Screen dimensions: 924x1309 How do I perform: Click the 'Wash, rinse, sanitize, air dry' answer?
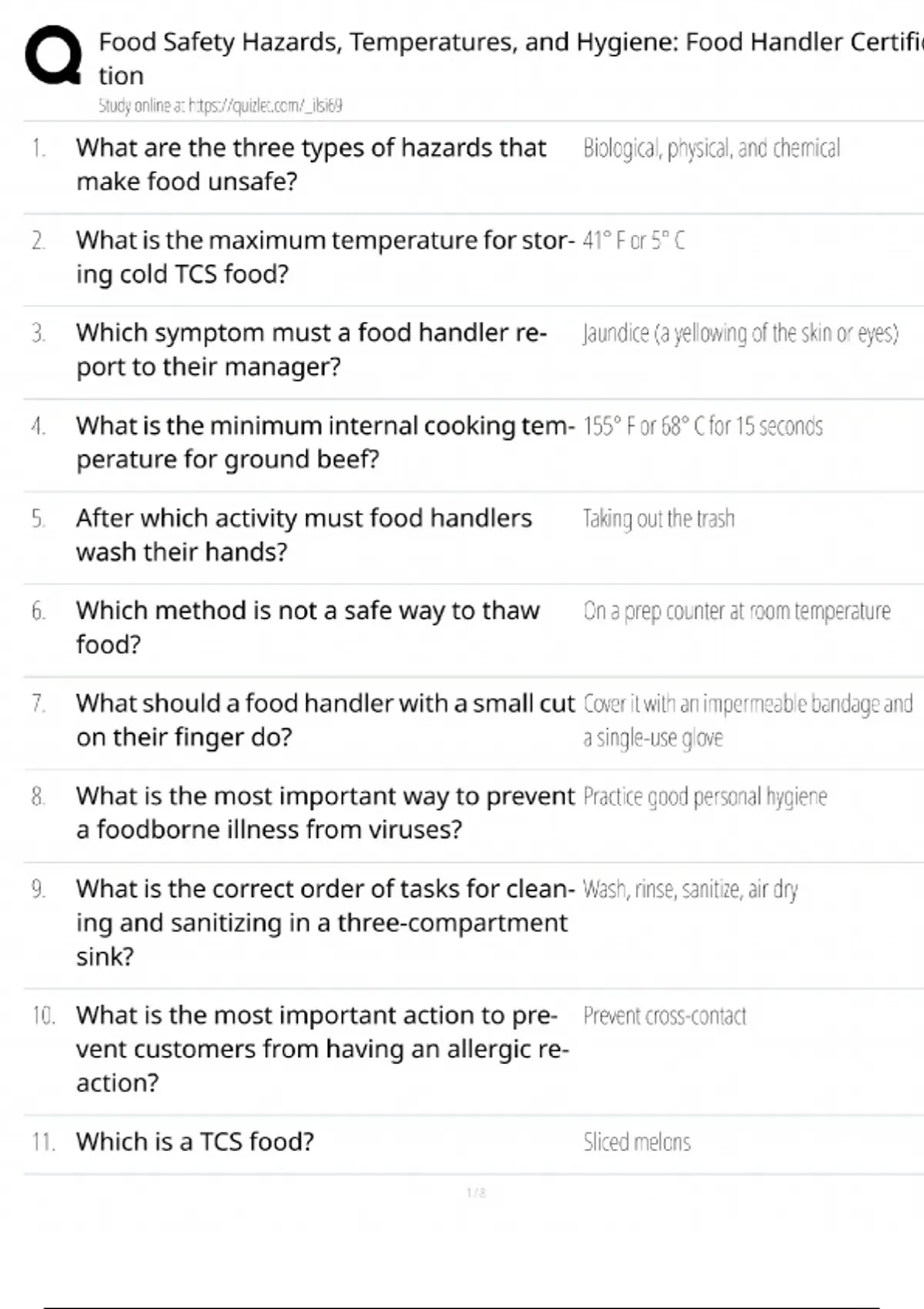(x=690, y=889)
